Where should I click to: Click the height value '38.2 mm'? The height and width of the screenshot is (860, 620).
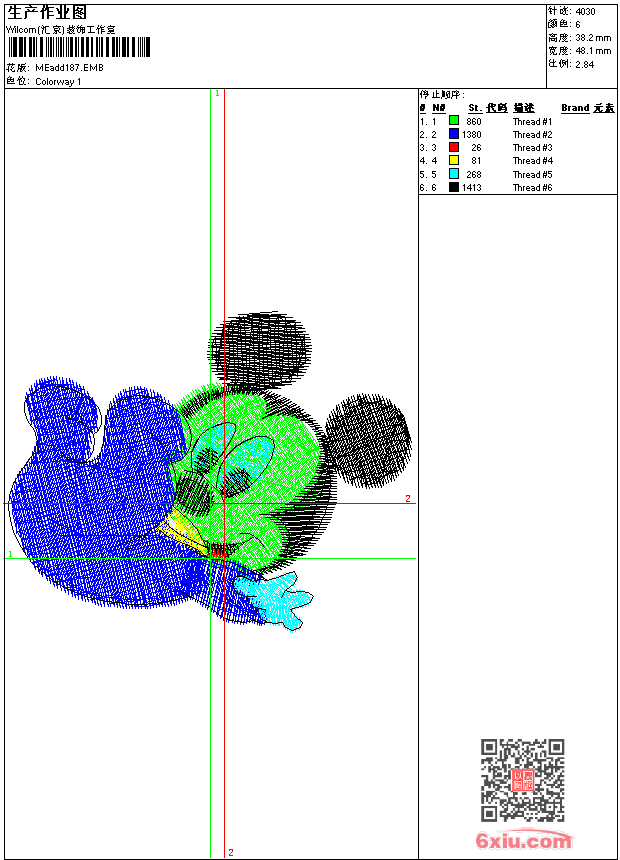click(593, 38)
